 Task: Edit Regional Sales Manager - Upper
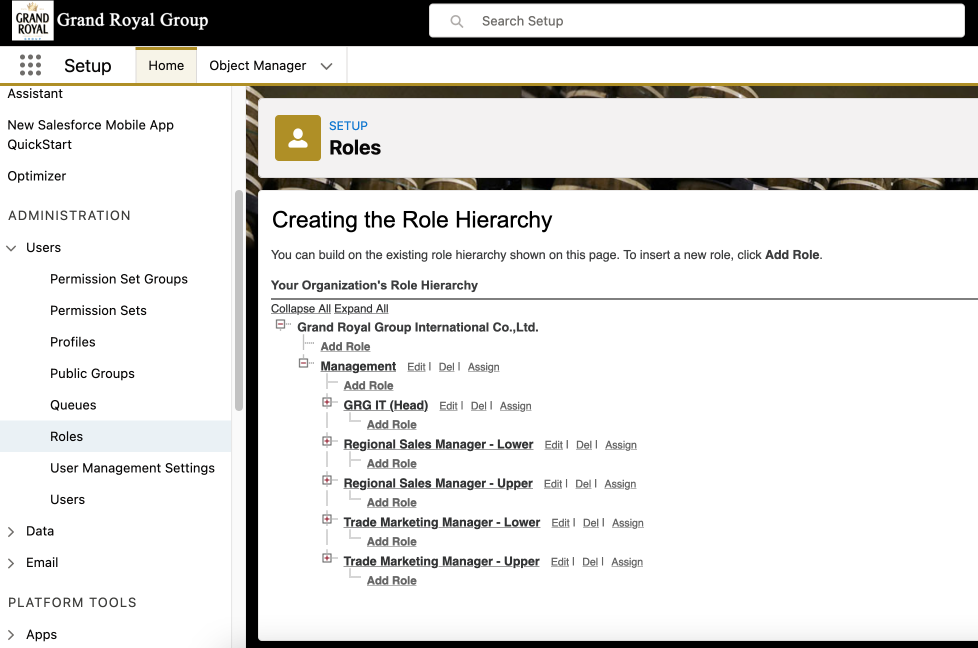point(553,484)
